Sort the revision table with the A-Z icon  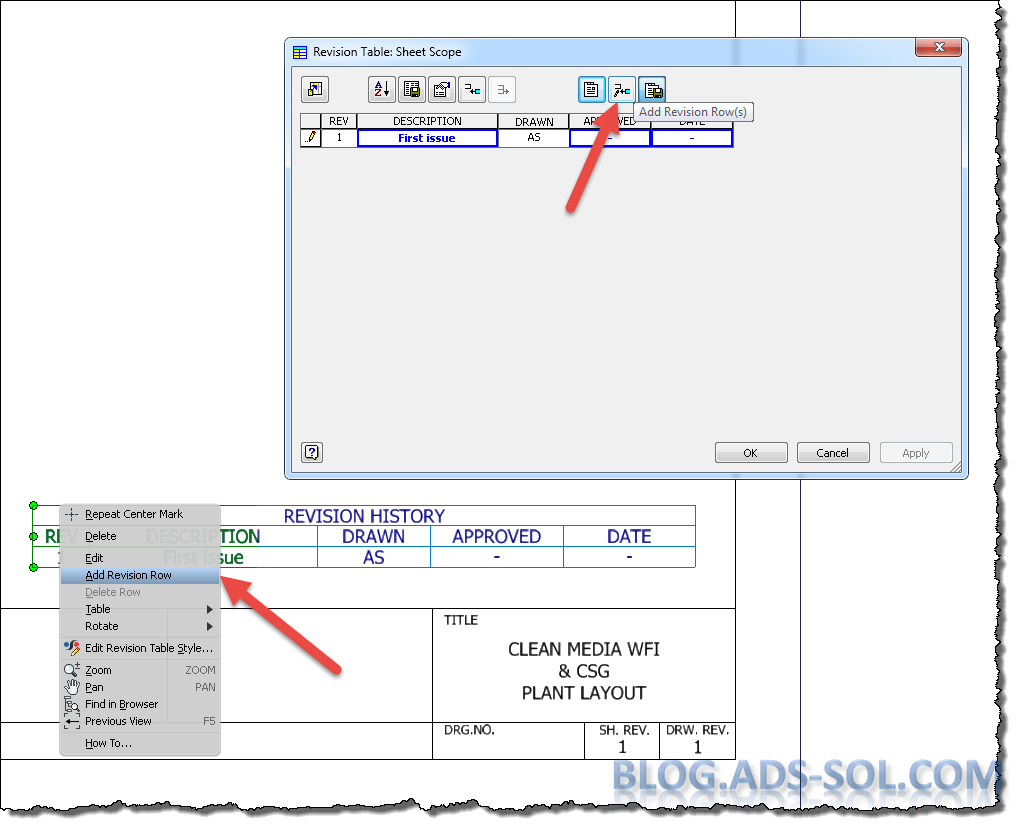pos(381,89)
